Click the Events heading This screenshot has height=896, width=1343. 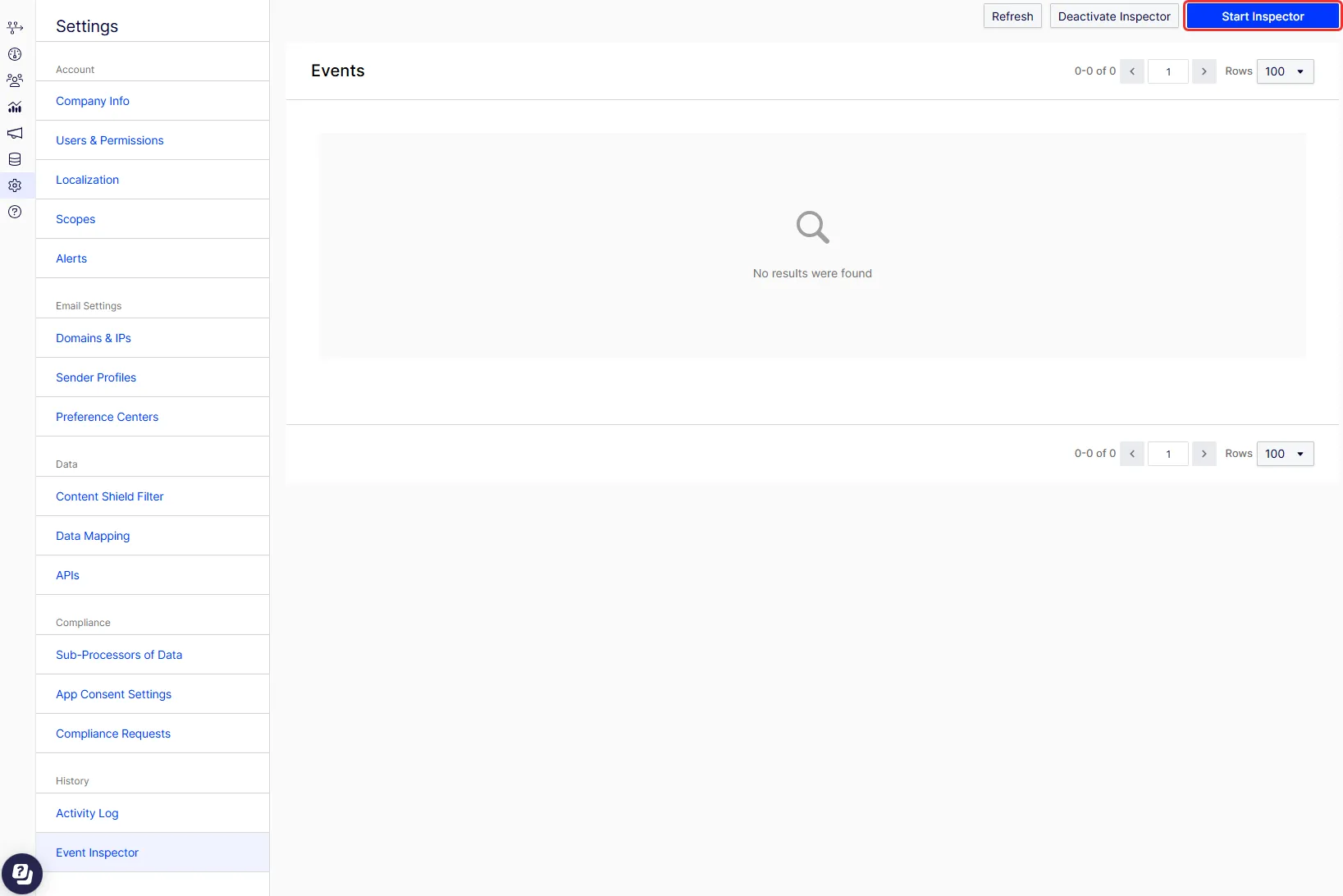(337, 71)
